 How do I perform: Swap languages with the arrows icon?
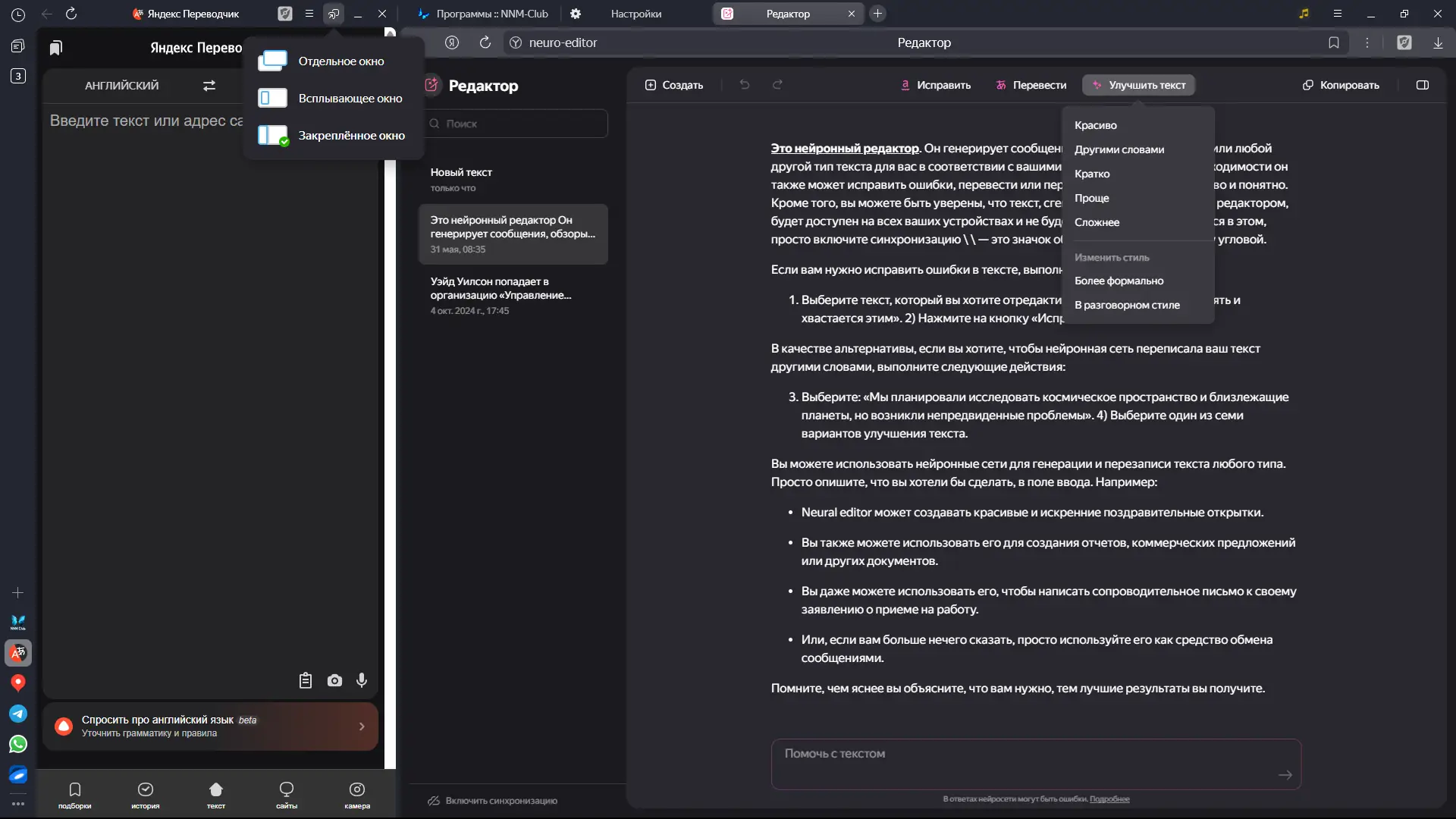[x=209, y=86]
